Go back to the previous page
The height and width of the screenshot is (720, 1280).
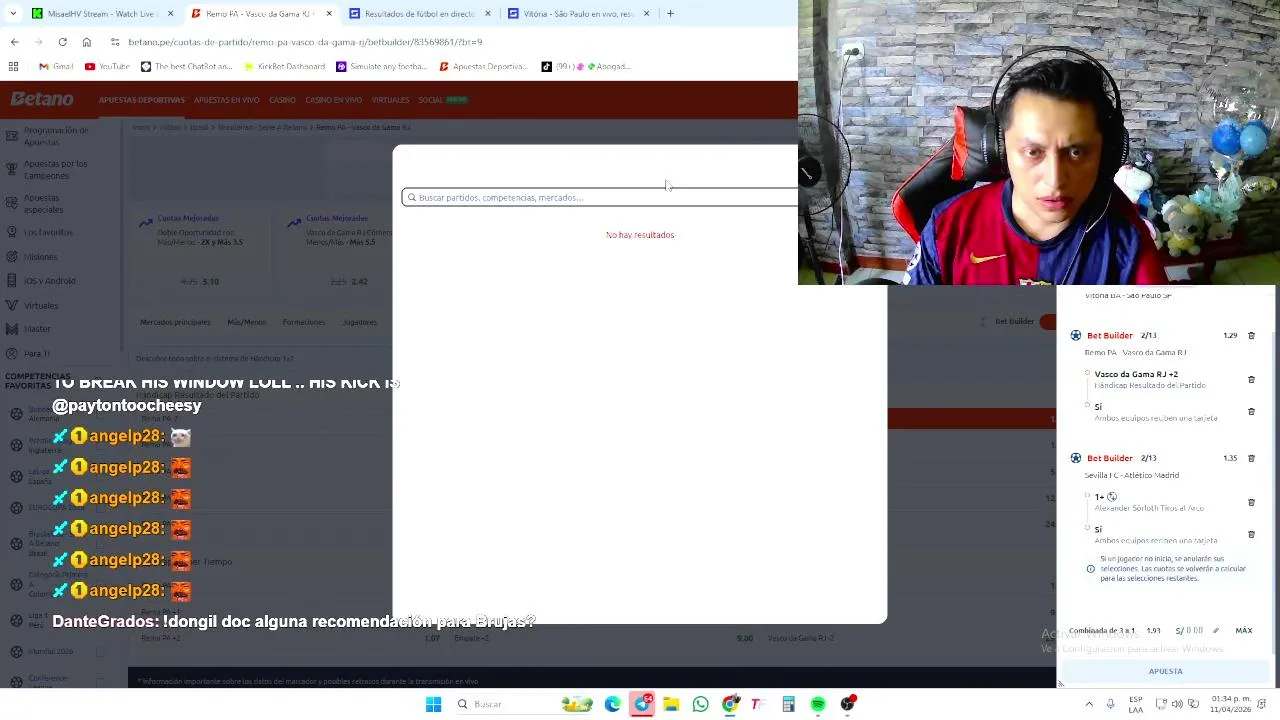pyautogui.click(x=14, y=42)
